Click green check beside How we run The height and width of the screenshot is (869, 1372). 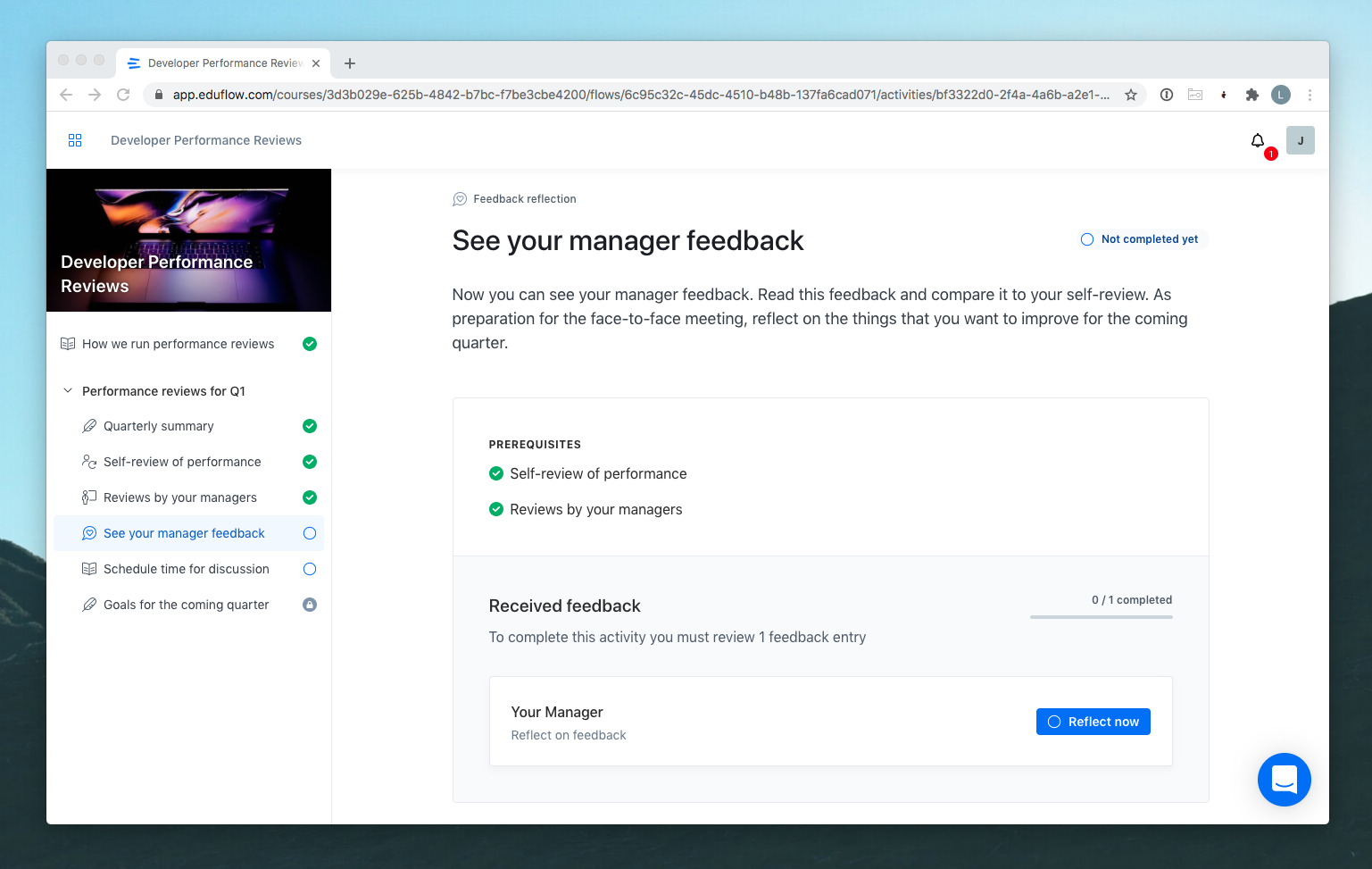[310, 344]
